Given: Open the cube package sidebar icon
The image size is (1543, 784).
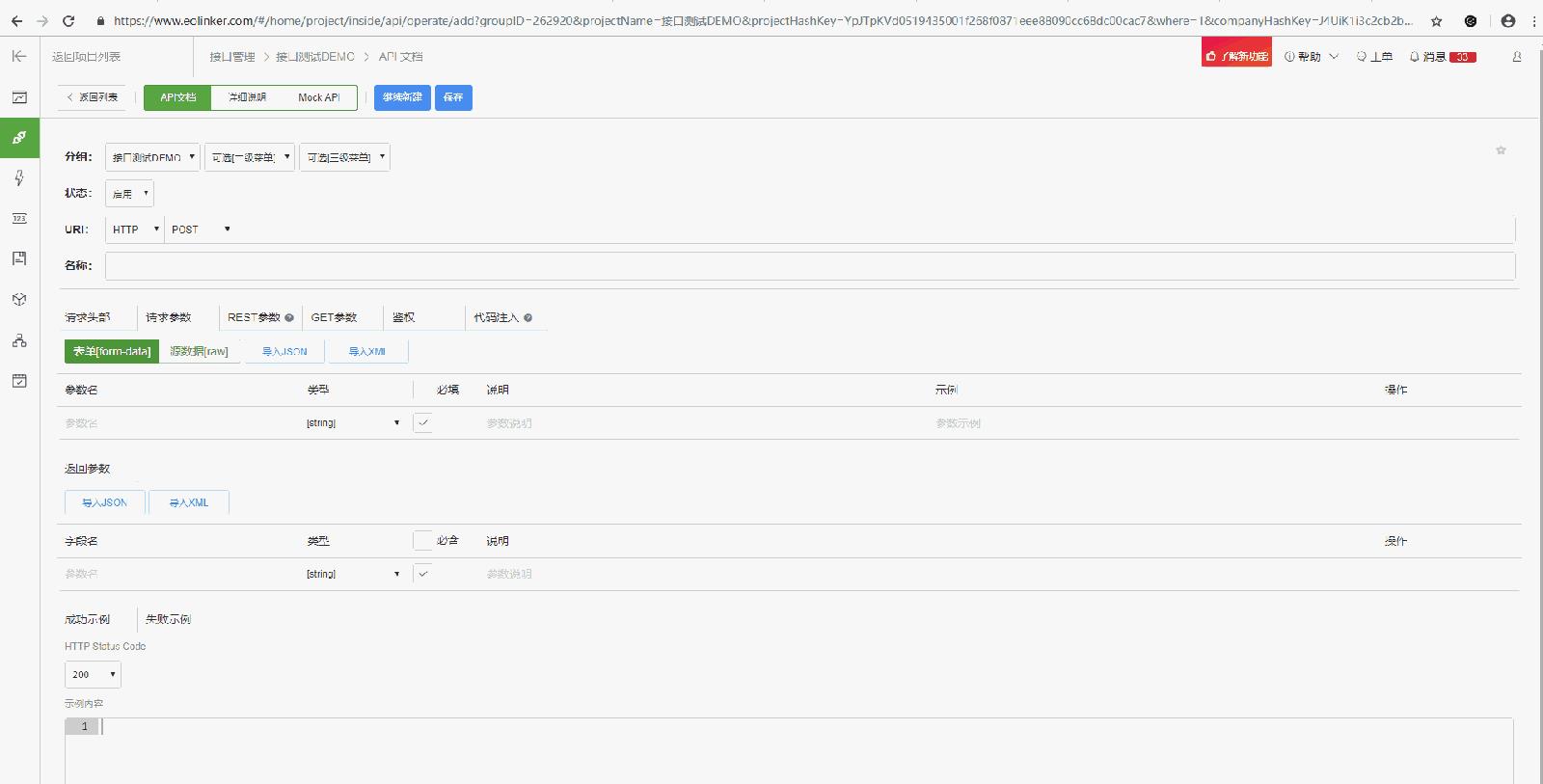Looking at the screenshot, I should [x=19, y=300].
